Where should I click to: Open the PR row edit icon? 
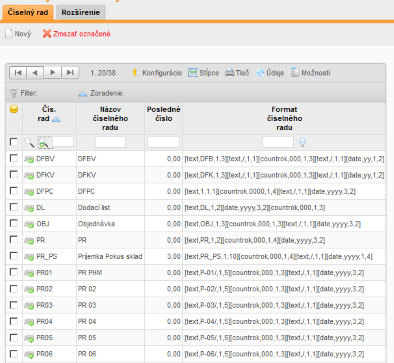coord(29,241)
